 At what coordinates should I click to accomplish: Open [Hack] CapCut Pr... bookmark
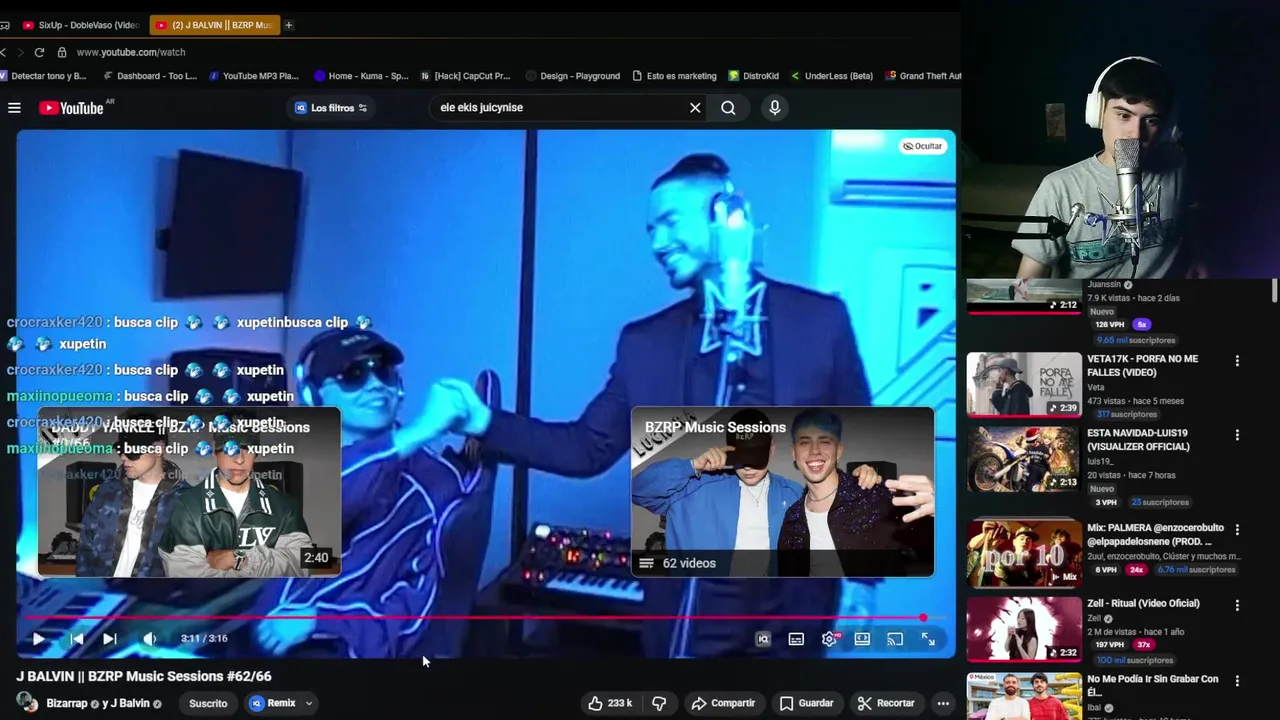pyautogui.click(x=466, y=76)
